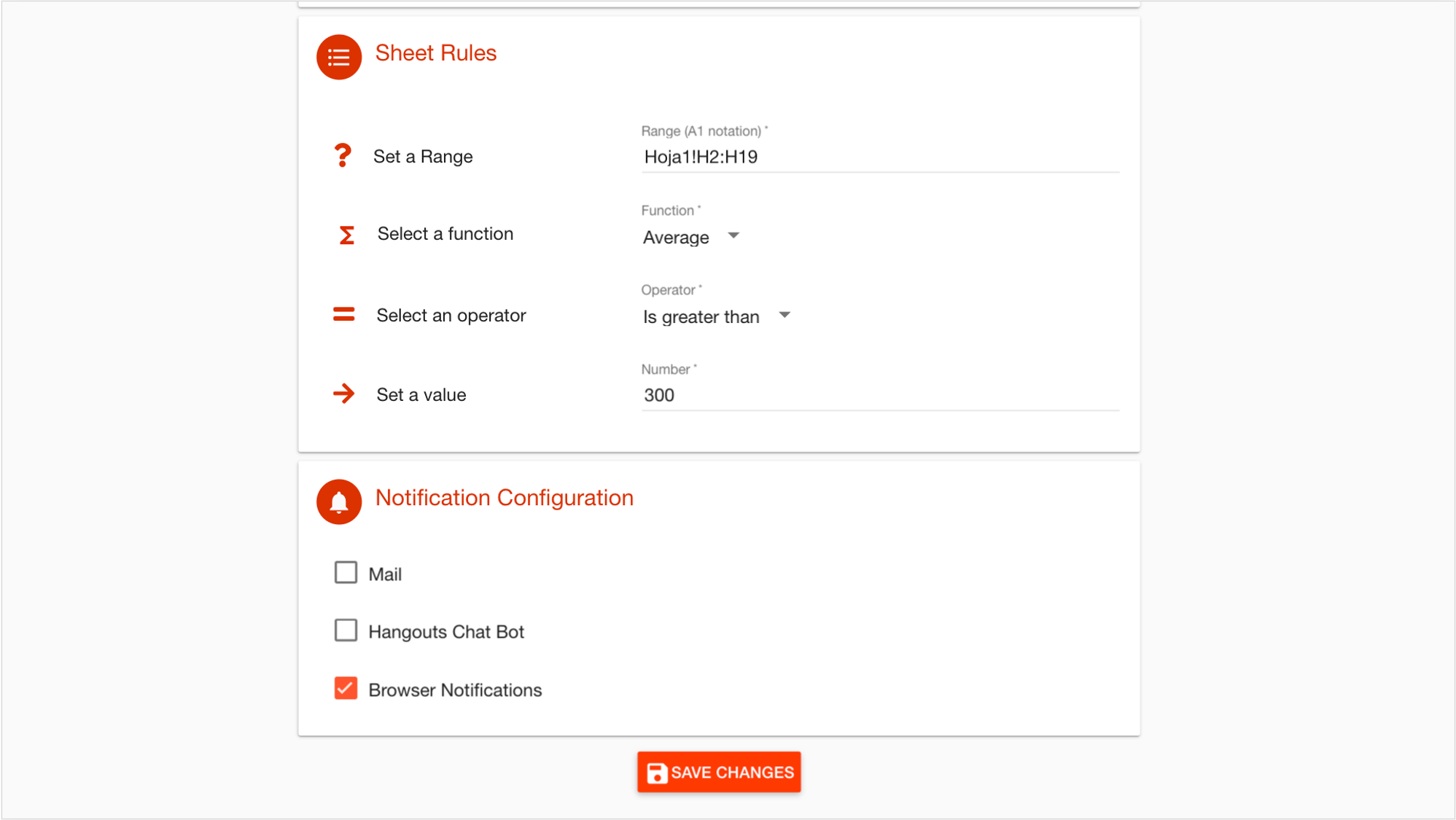Screen dimensions: 1456x820
Task: Click the Hangouts Chat Bot label text
Action: [446, 632]
